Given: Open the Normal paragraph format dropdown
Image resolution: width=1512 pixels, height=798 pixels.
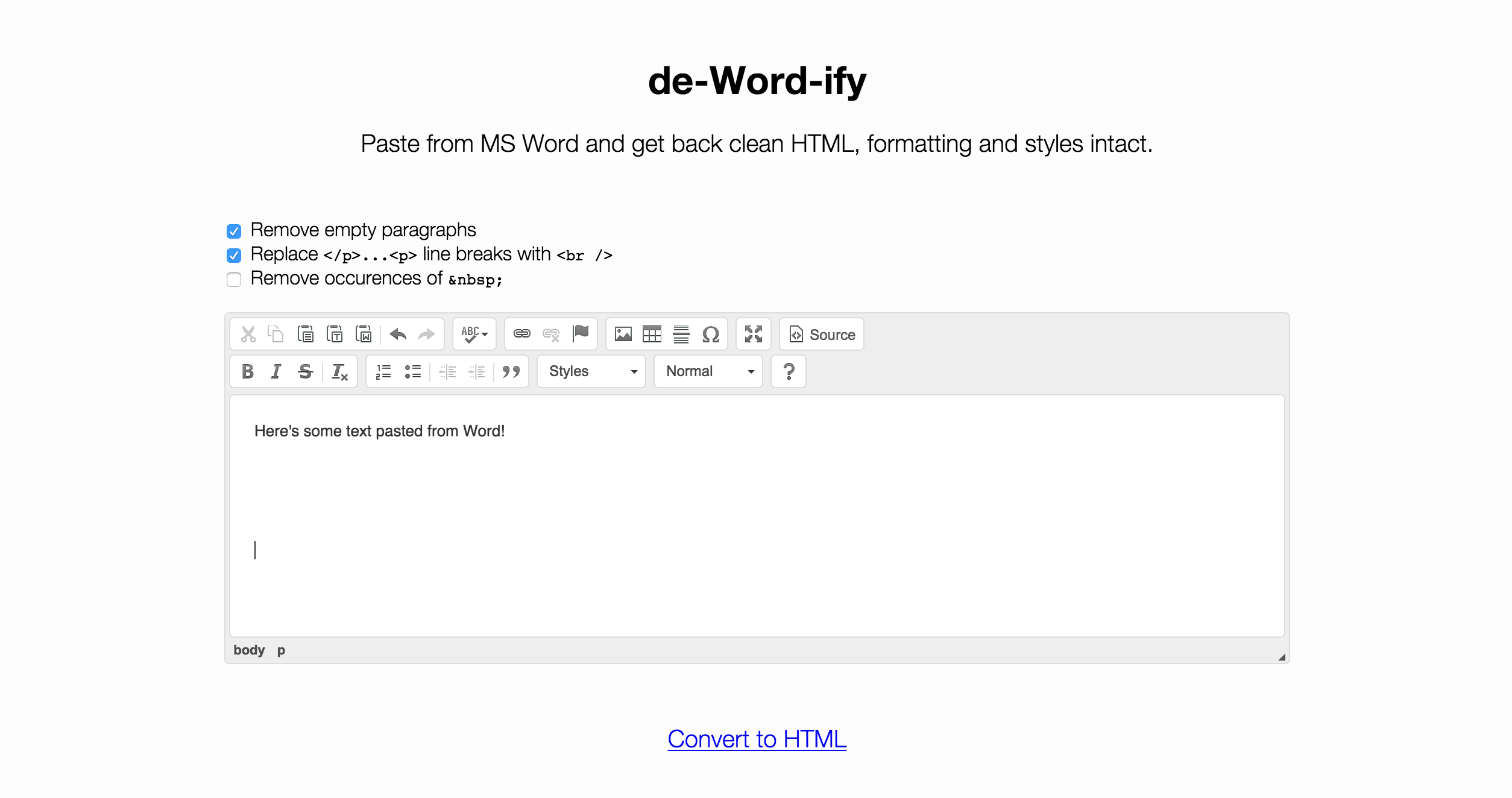Looking at the screenshot, I should tap(707, 371).
